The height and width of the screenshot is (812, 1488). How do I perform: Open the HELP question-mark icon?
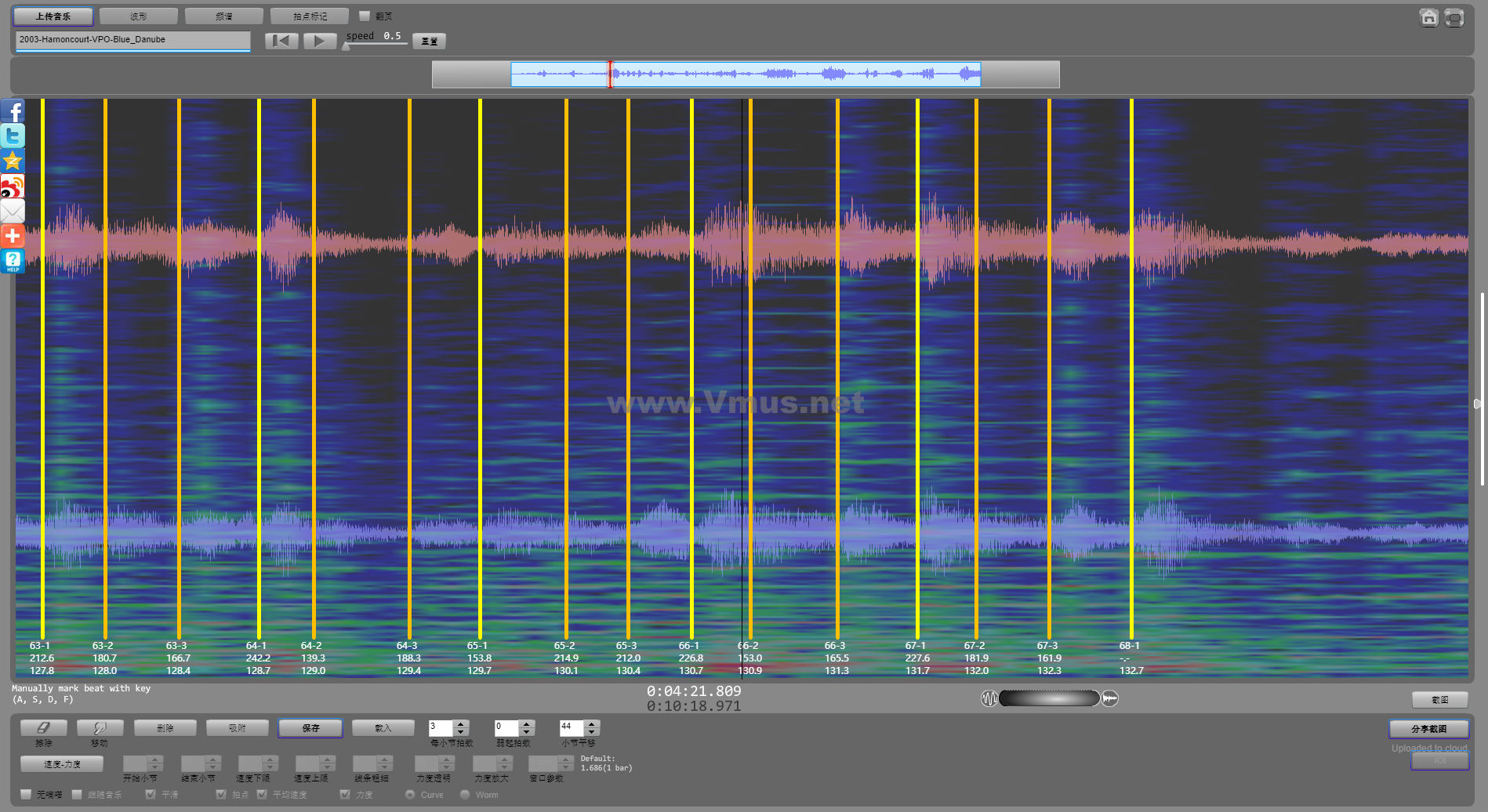point(13,261)
